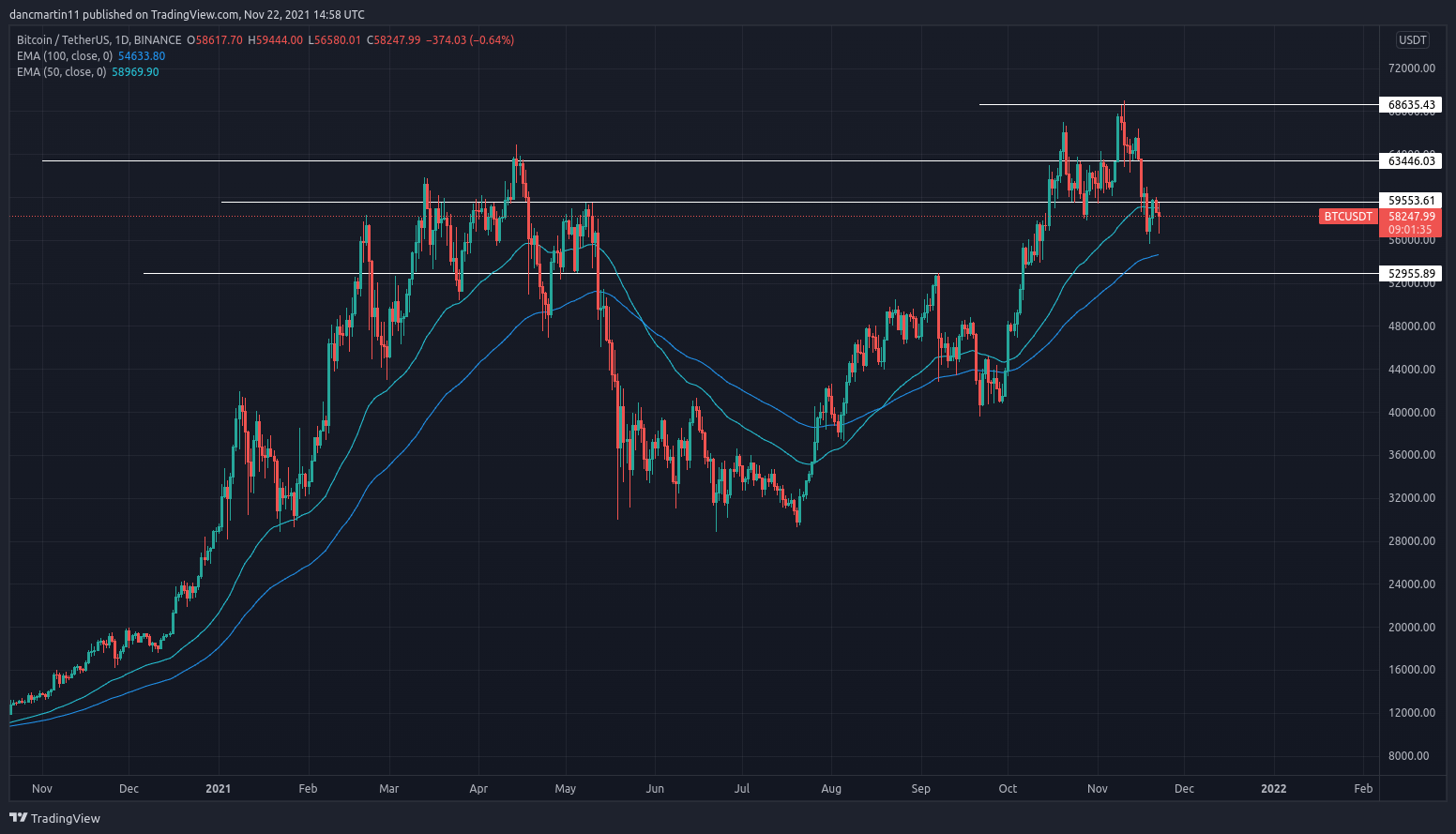The image size is (1456, 834).
Task: Click the Bitcoin / TetherUS symbol title
Action: click(x=99, y=40)
